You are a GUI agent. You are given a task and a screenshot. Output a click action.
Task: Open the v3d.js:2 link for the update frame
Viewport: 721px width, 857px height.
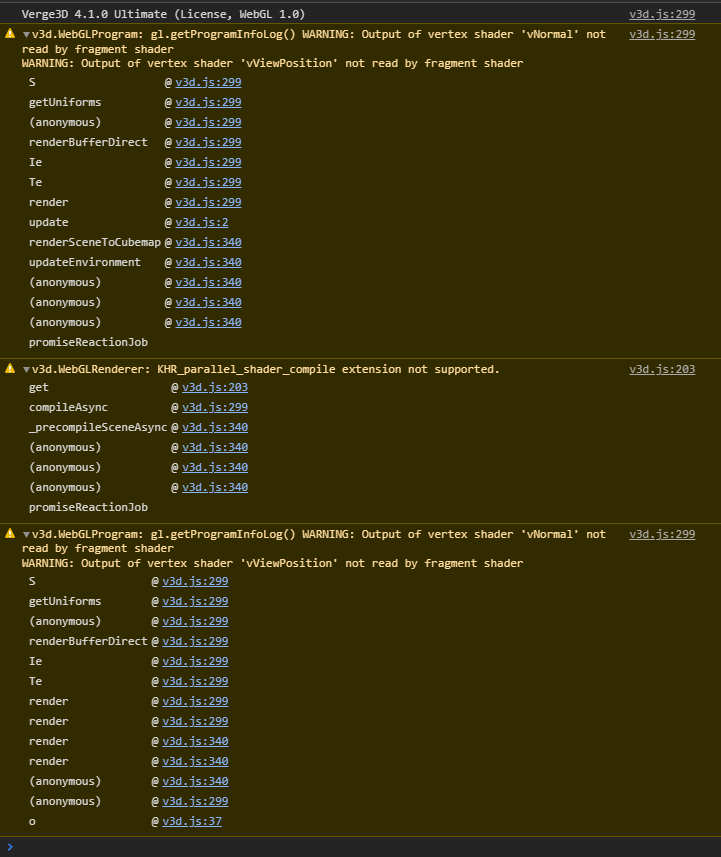pyautogui.click(x=202, y=222)
